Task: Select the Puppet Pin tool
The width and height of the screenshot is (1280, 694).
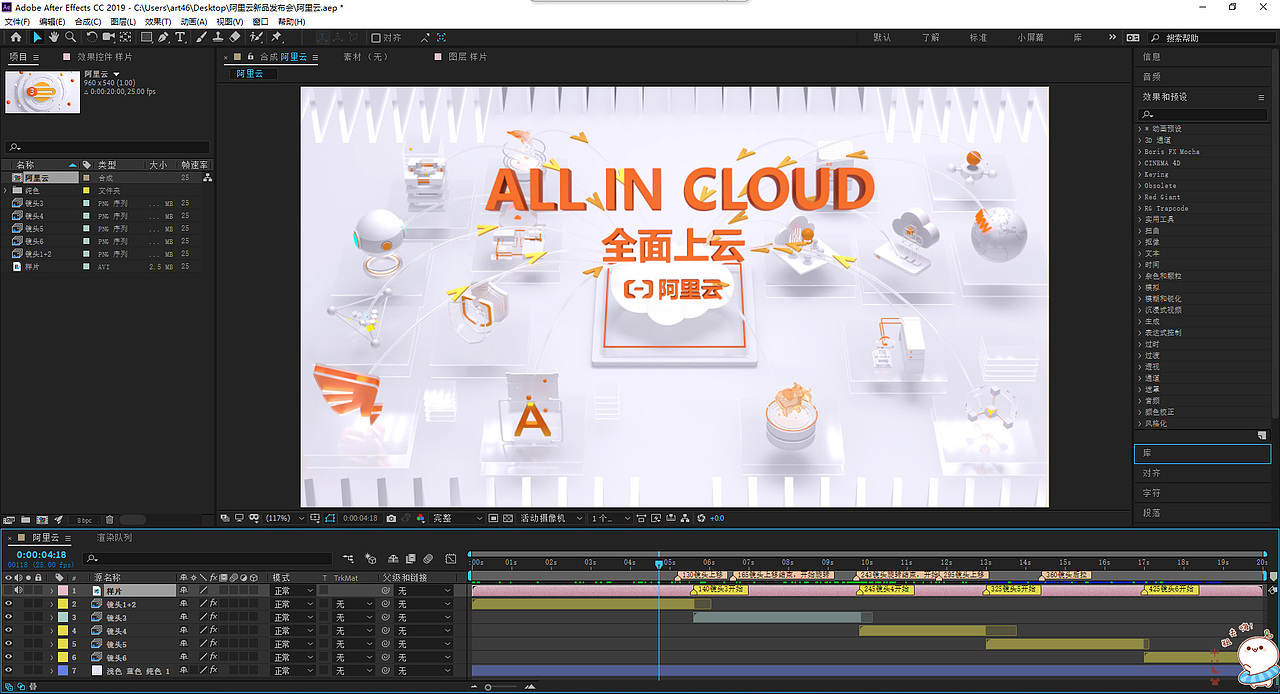Action: [x=275, y=37]
